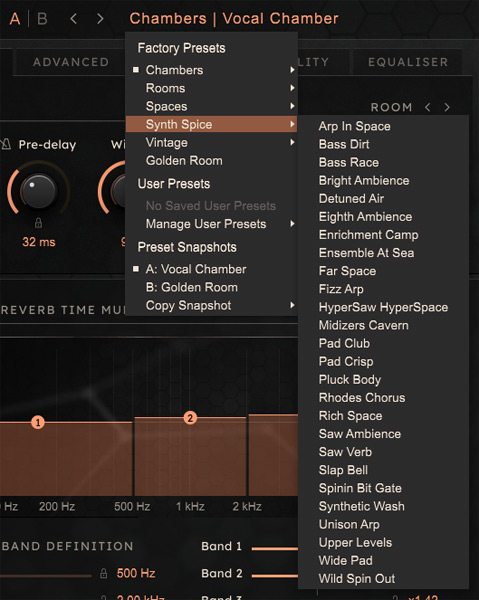The width and height of the screenshot is (479, 600).
Task: Edit the 500 Hz band crossover value
Action: coord(136,573)
